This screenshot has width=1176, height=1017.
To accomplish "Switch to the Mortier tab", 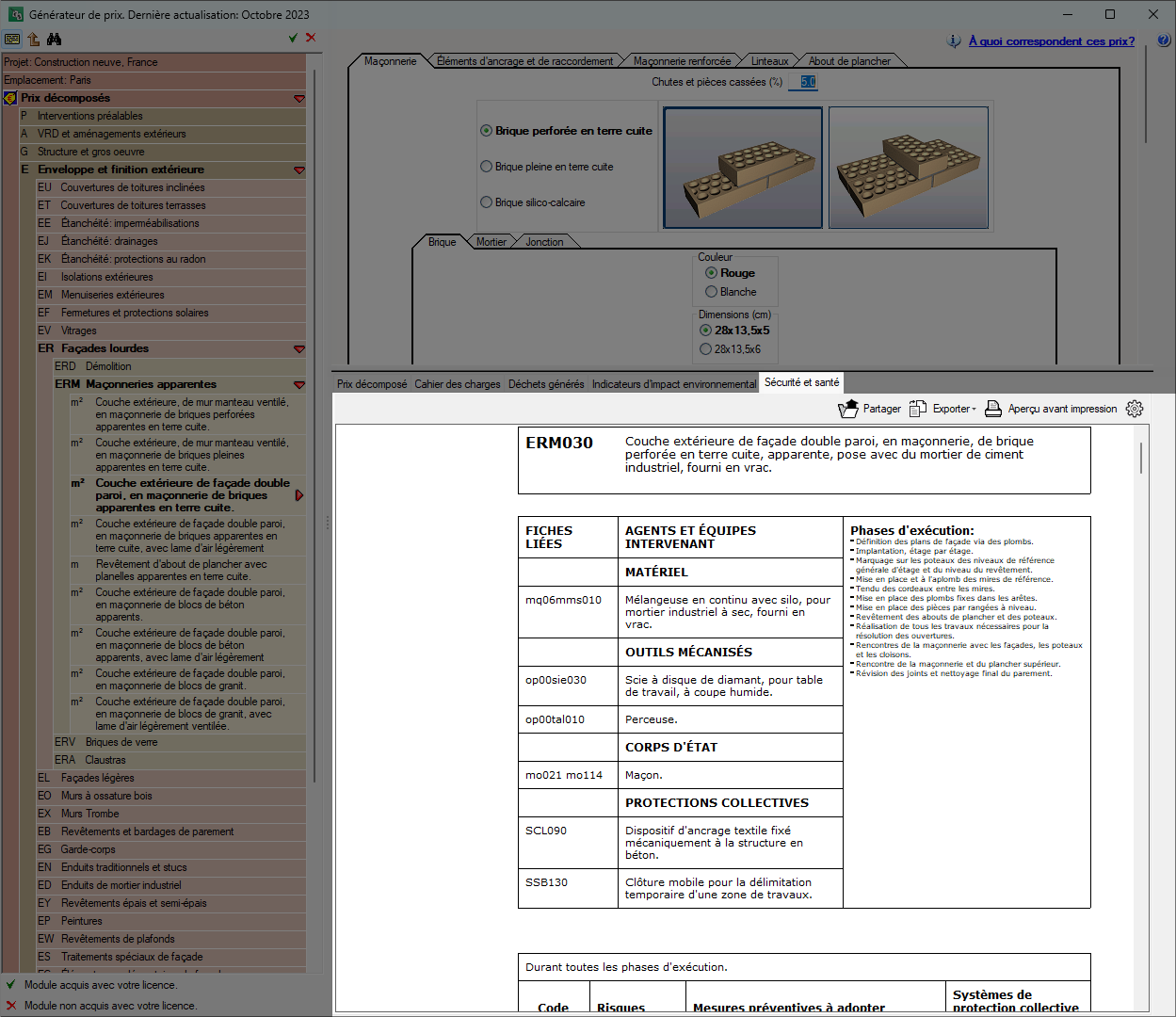I will (x=491, y=242).
